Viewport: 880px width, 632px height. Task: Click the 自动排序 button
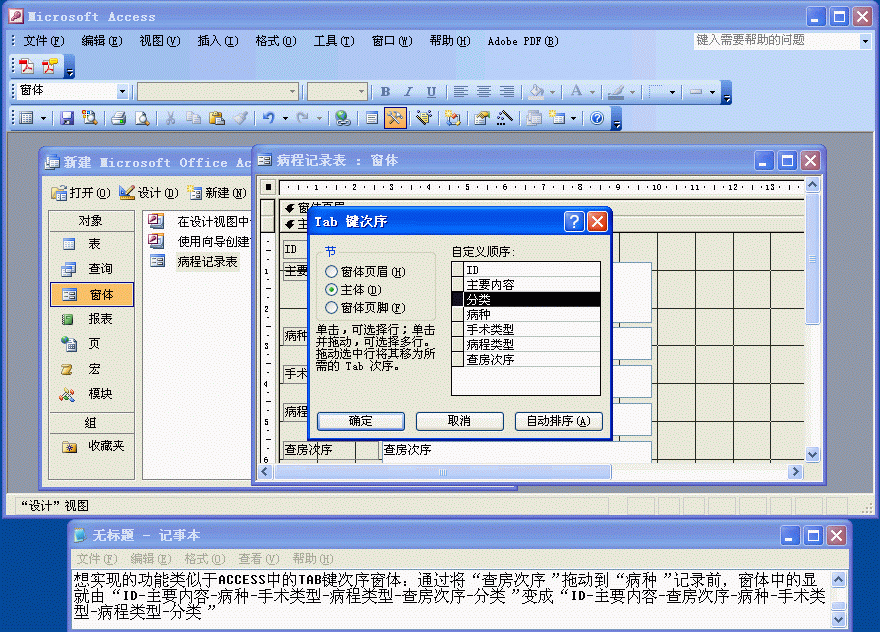(558, 421)
